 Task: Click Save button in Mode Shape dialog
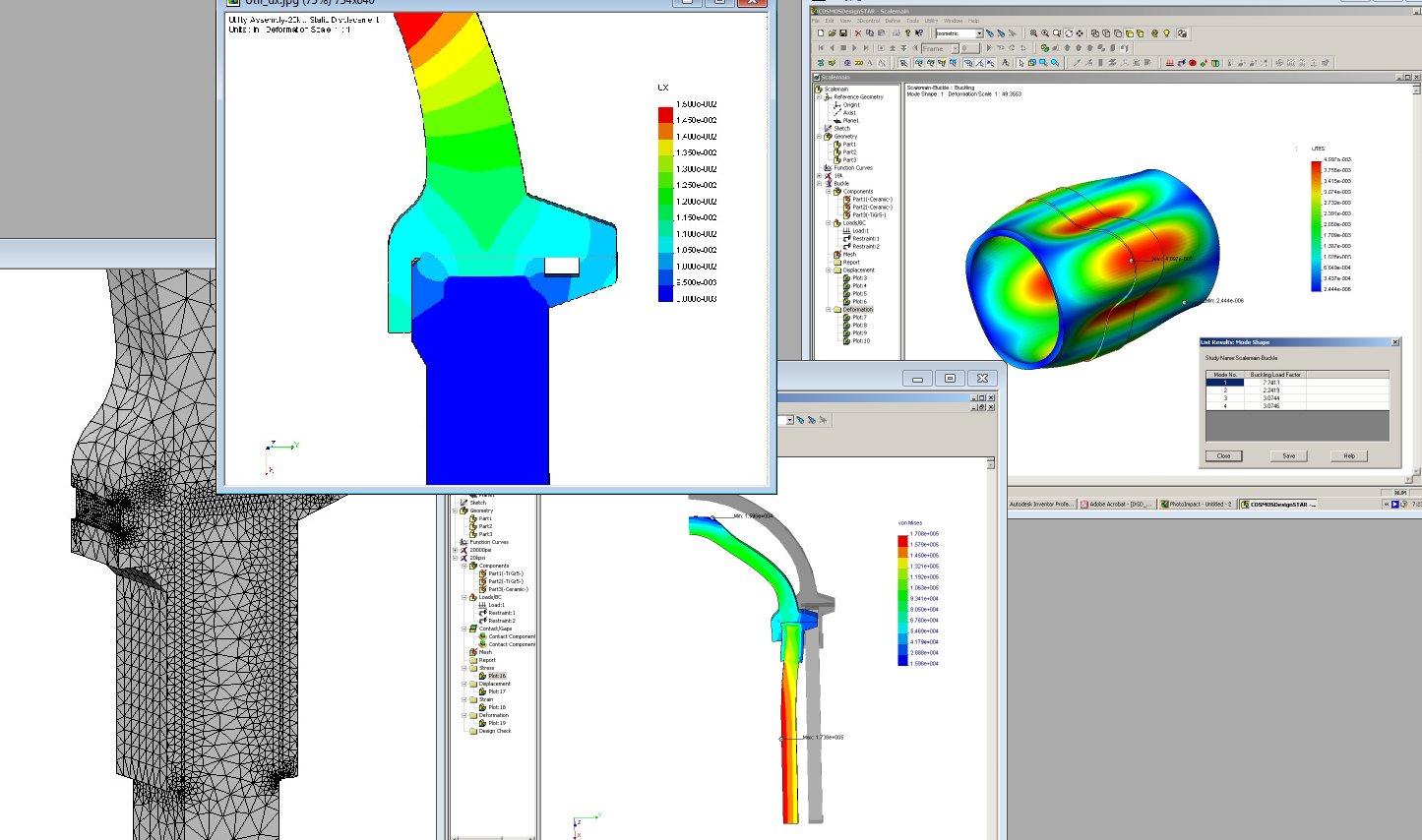(x=1288, y=455)
